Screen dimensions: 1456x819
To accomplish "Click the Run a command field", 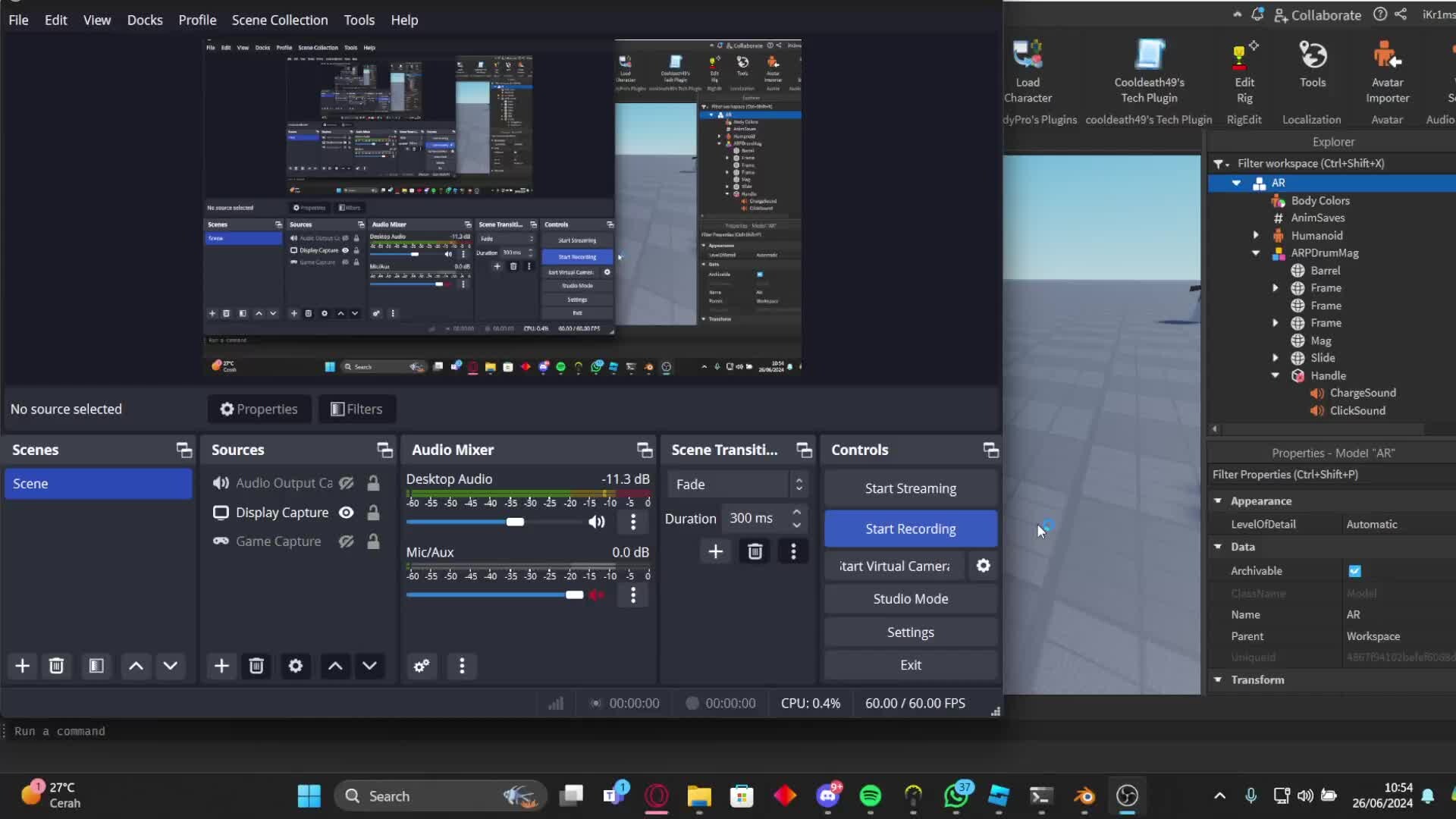I will (59, 731).
